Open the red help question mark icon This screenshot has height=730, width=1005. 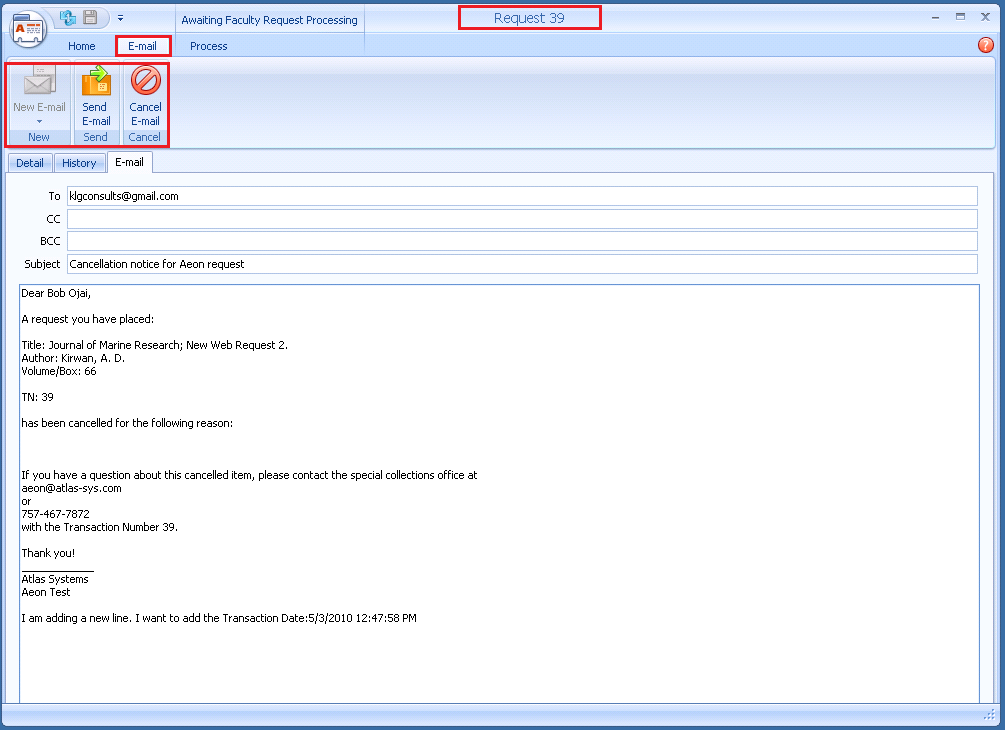pyautogui.click(x=985, y=45)
